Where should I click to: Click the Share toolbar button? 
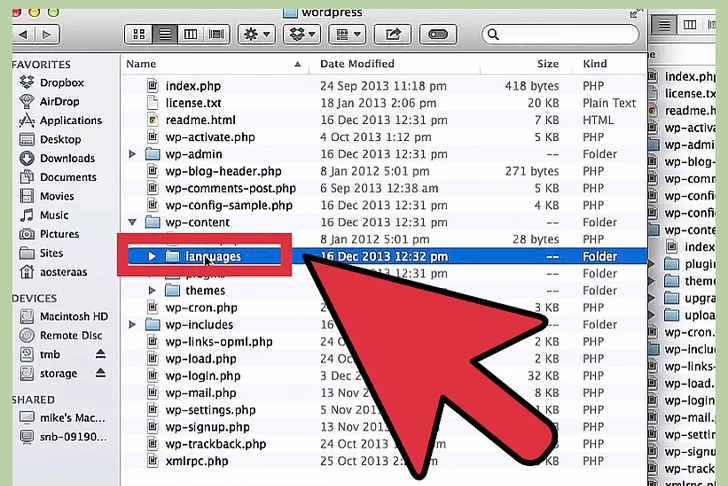coord(393,34)
